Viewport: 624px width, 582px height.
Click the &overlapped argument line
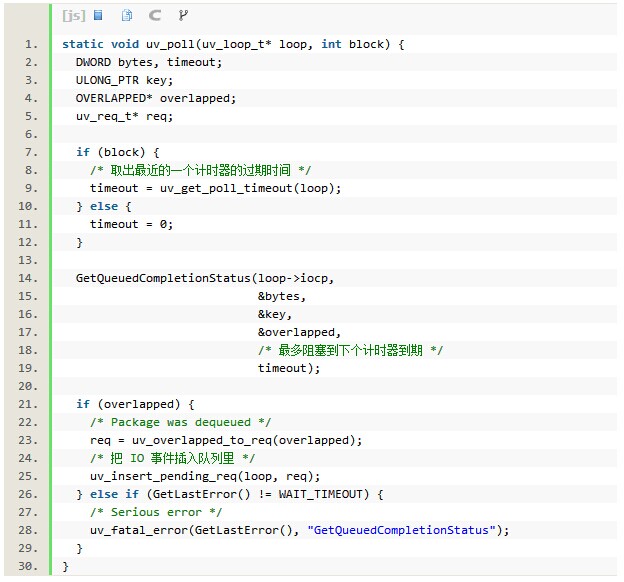(299, 332)
